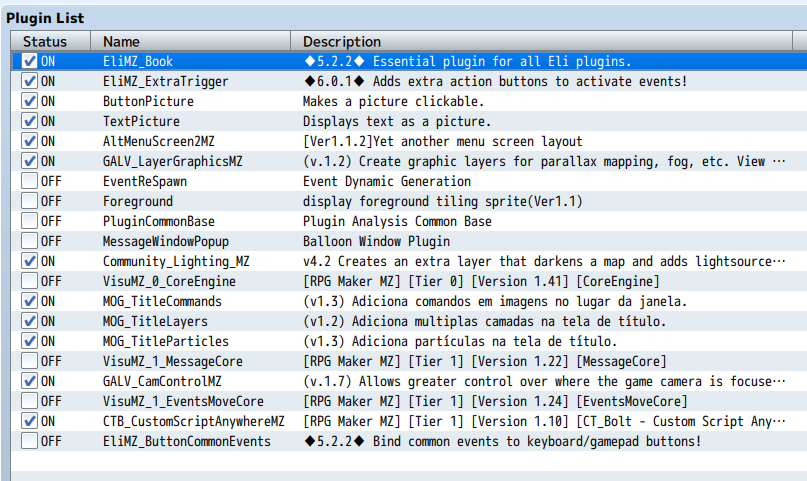Screen dimensions: 807x481
Task: Uncheck MOG_TitleCommands plugin
Action: (x=29, y=301)
